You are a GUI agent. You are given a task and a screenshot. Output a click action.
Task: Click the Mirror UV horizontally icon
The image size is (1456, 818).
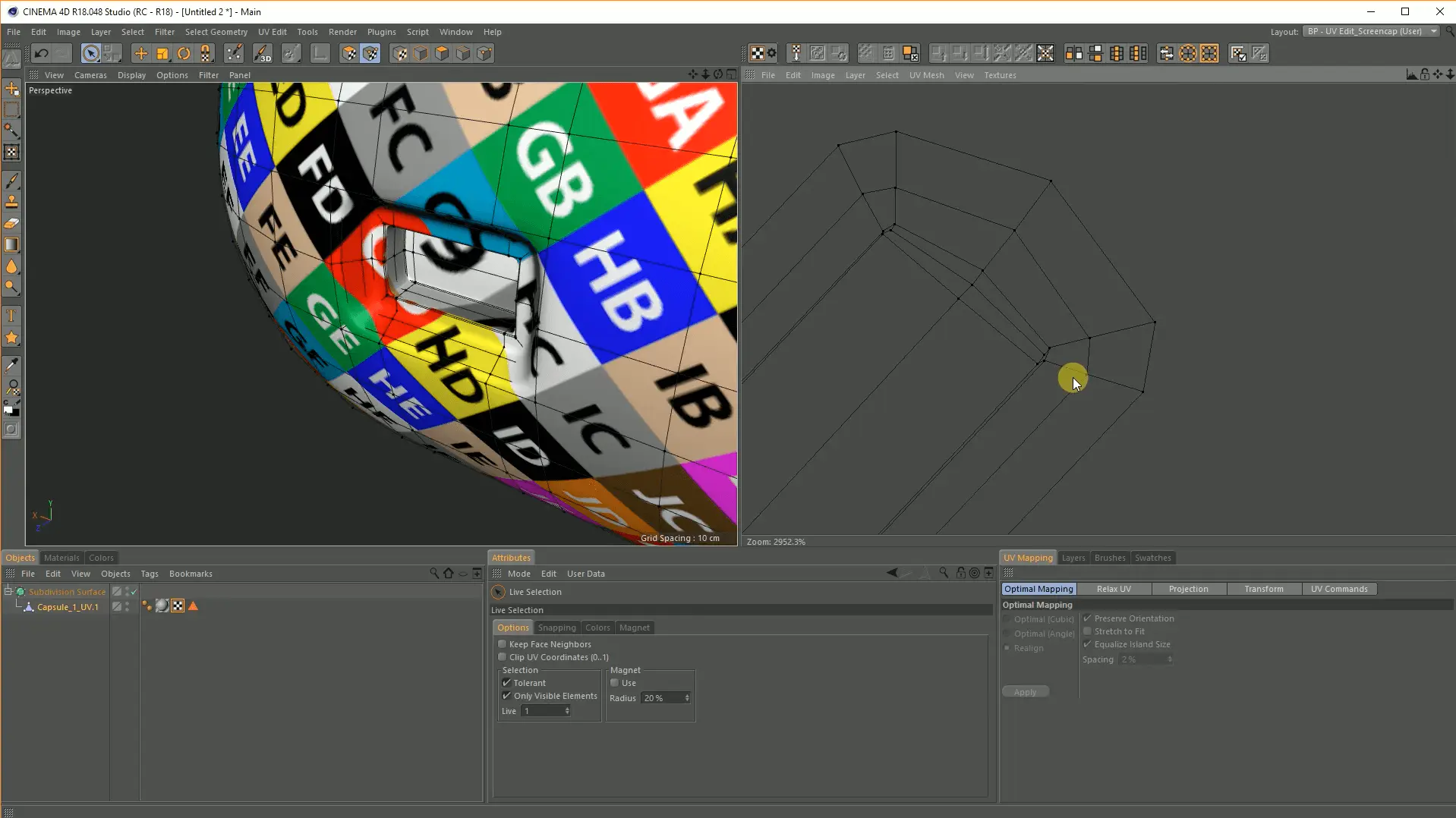1073,53
